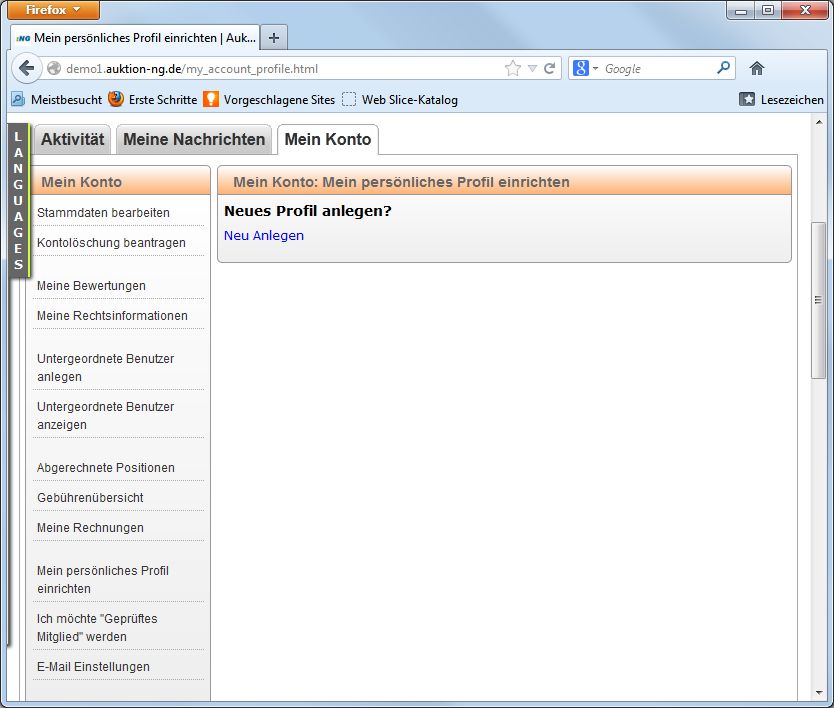Click the address bar URL field
Viewport: 834px width, 708px height.
click(x=282, y=69)
